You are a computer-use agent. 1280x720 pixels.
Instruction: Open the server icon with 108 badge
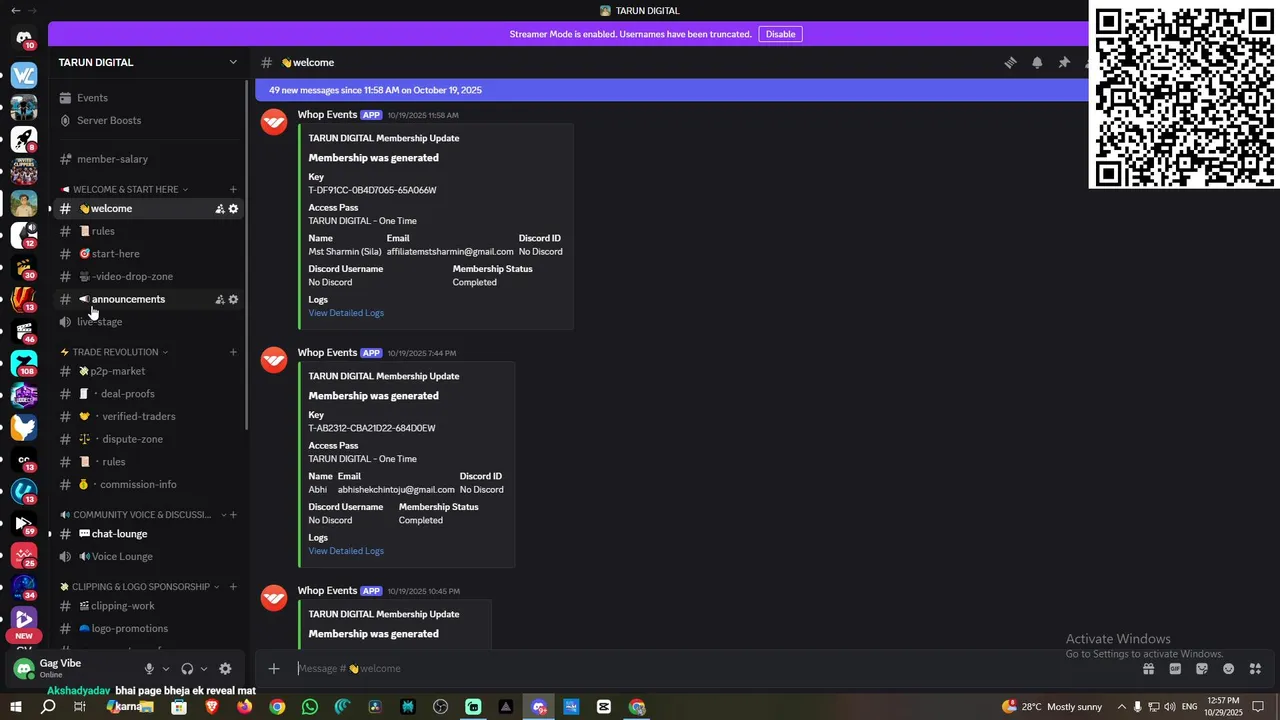tap(24, 363)
